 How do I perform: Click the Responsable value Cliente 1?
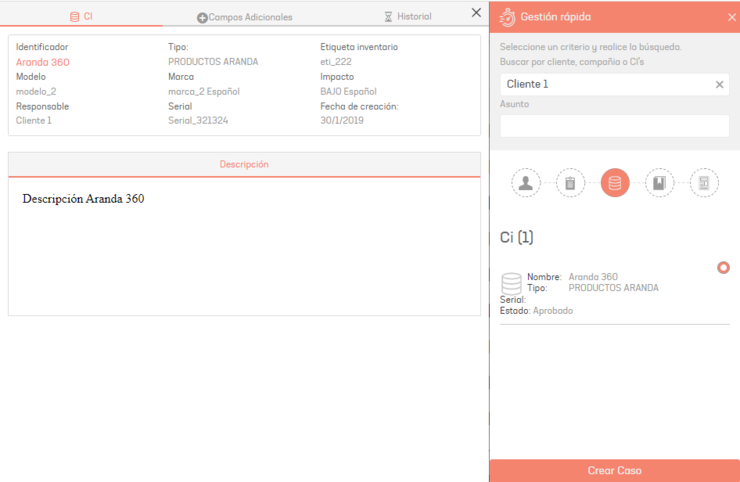click(34, 120)
